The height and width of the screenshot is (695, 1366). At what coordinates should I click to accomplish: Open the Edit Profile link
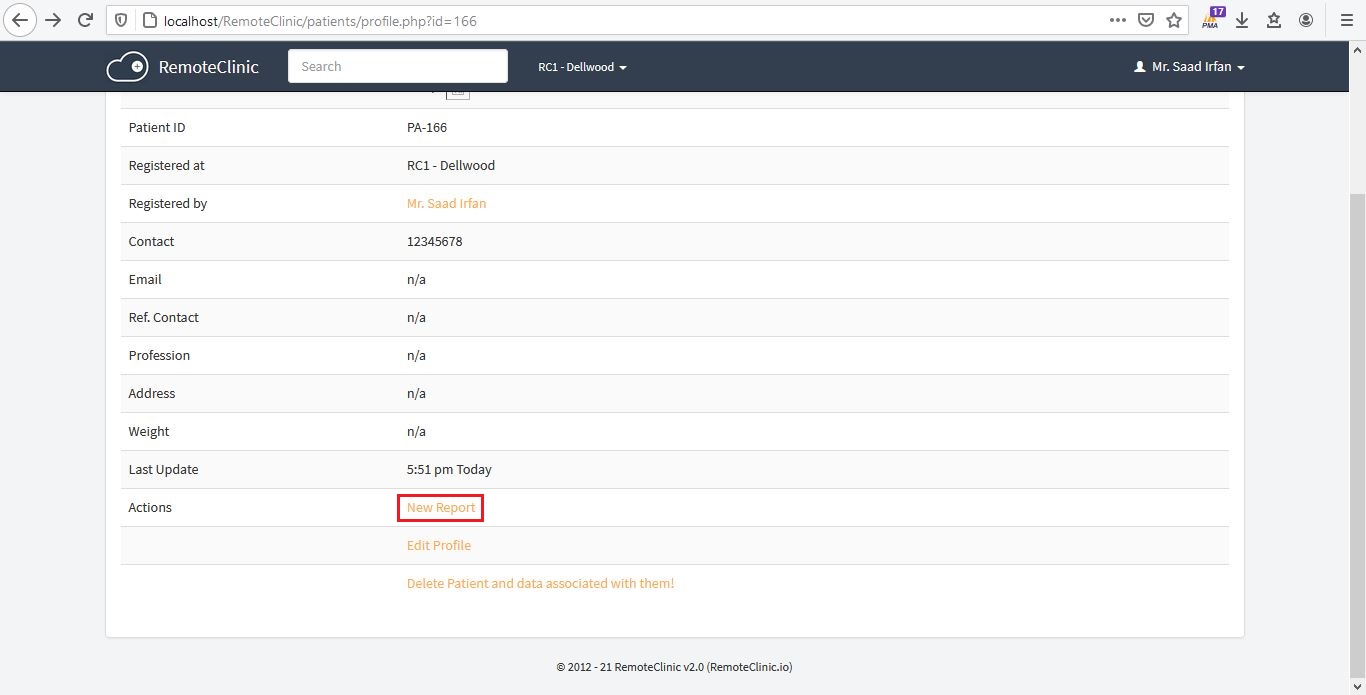[439, 546]
